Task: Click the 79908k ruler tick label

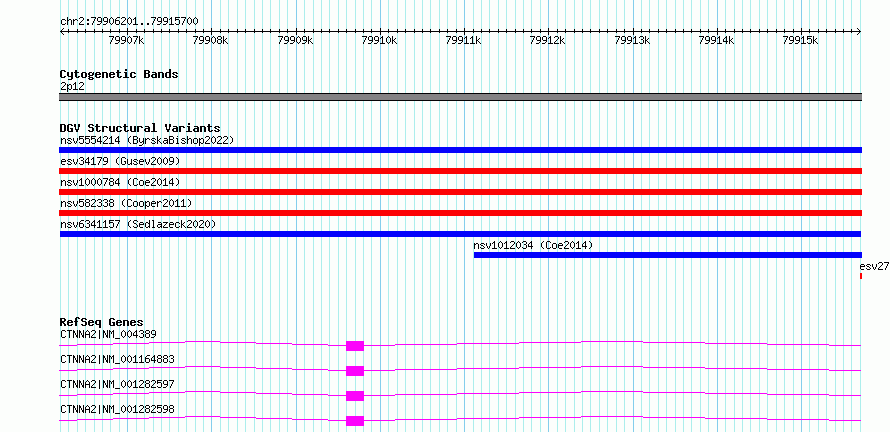Action: (x=211, y=40)
